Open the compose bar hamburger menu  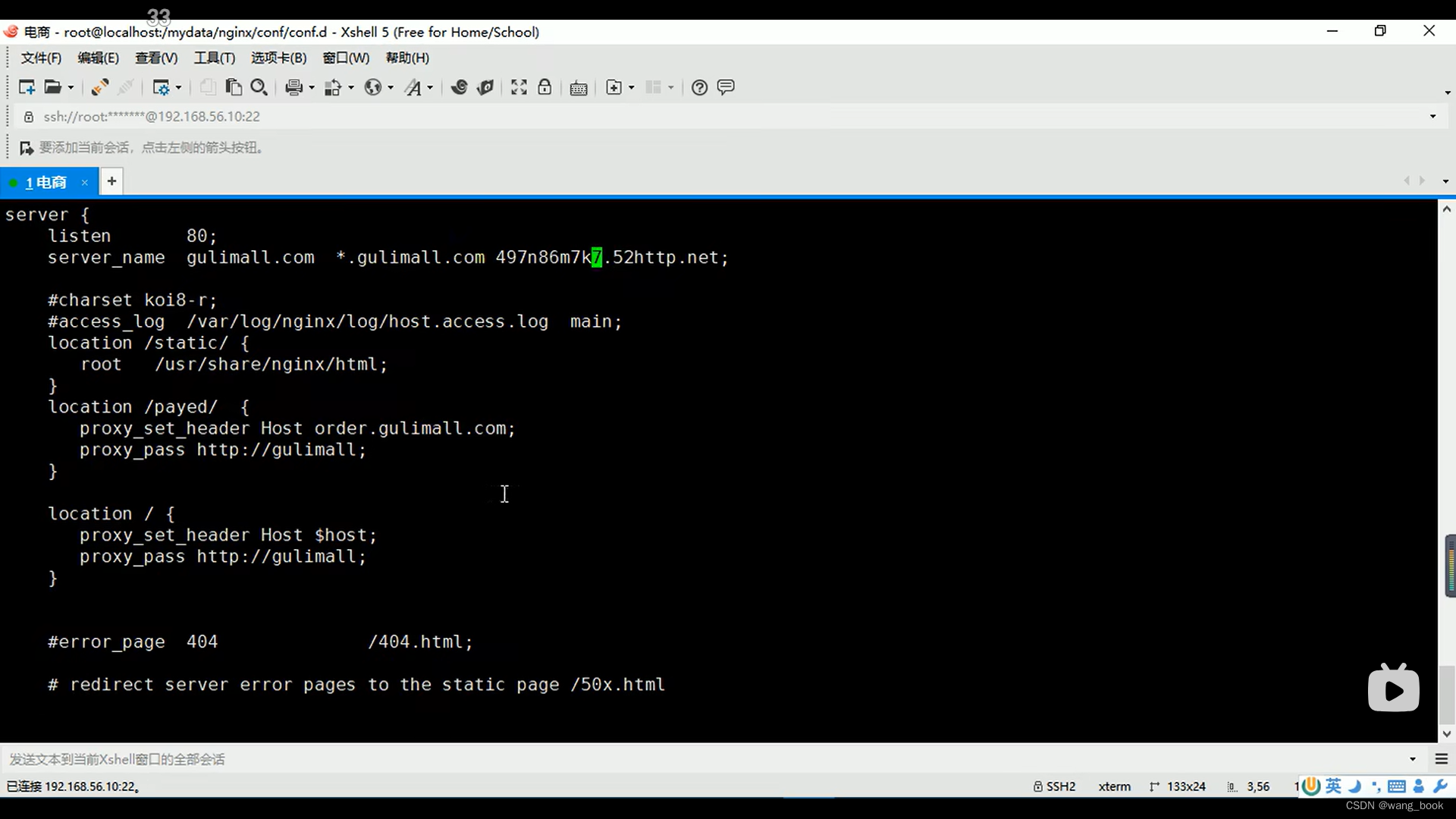pos(1442,759)
